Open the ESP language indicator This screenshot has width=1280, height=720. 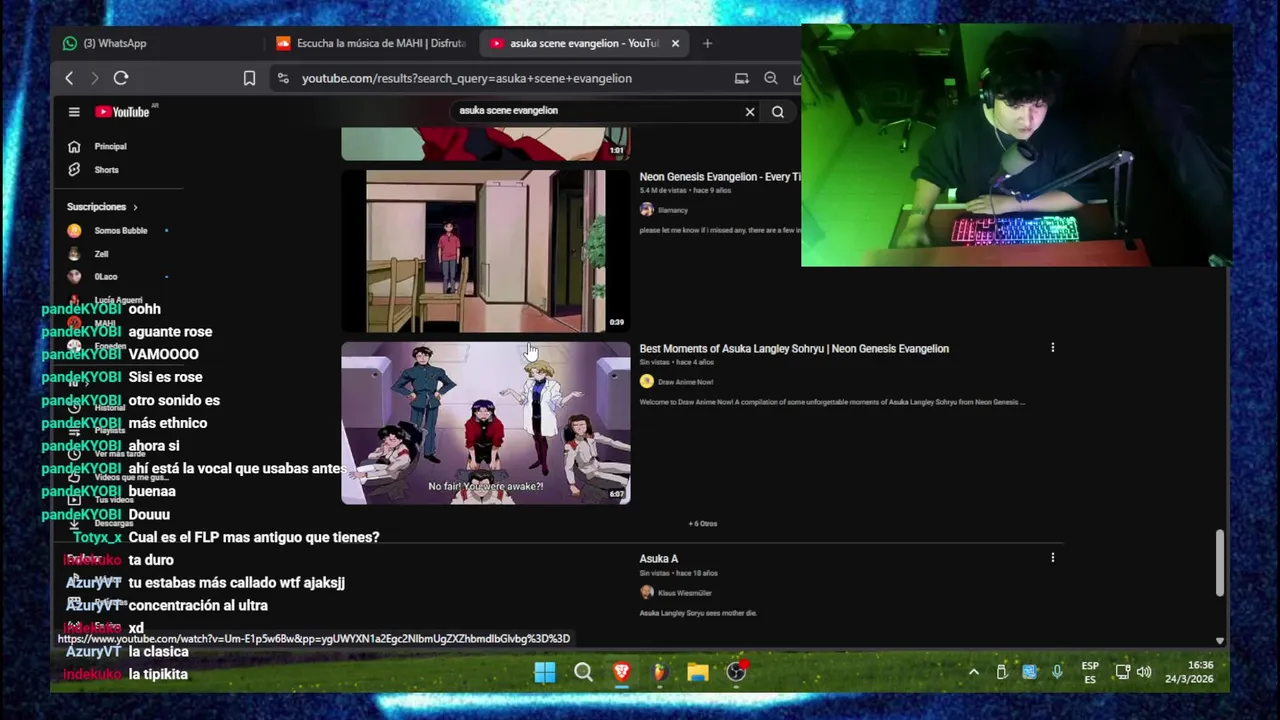(x=1090, y=672)
